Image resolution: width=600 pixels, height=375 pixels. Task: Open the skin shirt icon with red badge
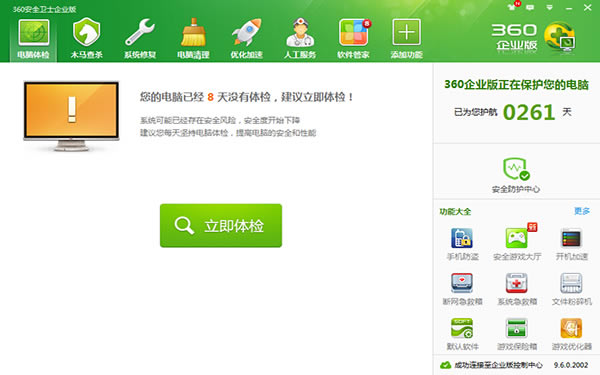point(513,7)
